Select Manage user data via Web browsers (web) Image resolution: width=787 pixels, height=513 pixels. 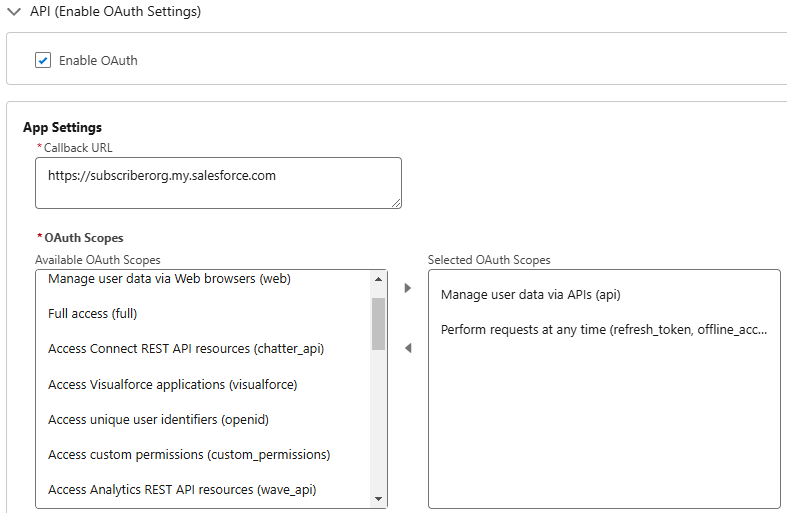169,279
